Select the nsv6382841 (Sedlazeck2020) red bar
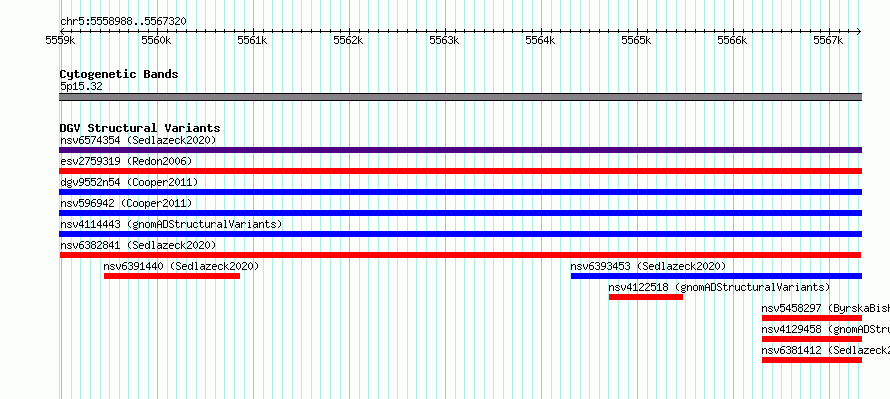Screen dimensions: 890x399 [460, 255]
